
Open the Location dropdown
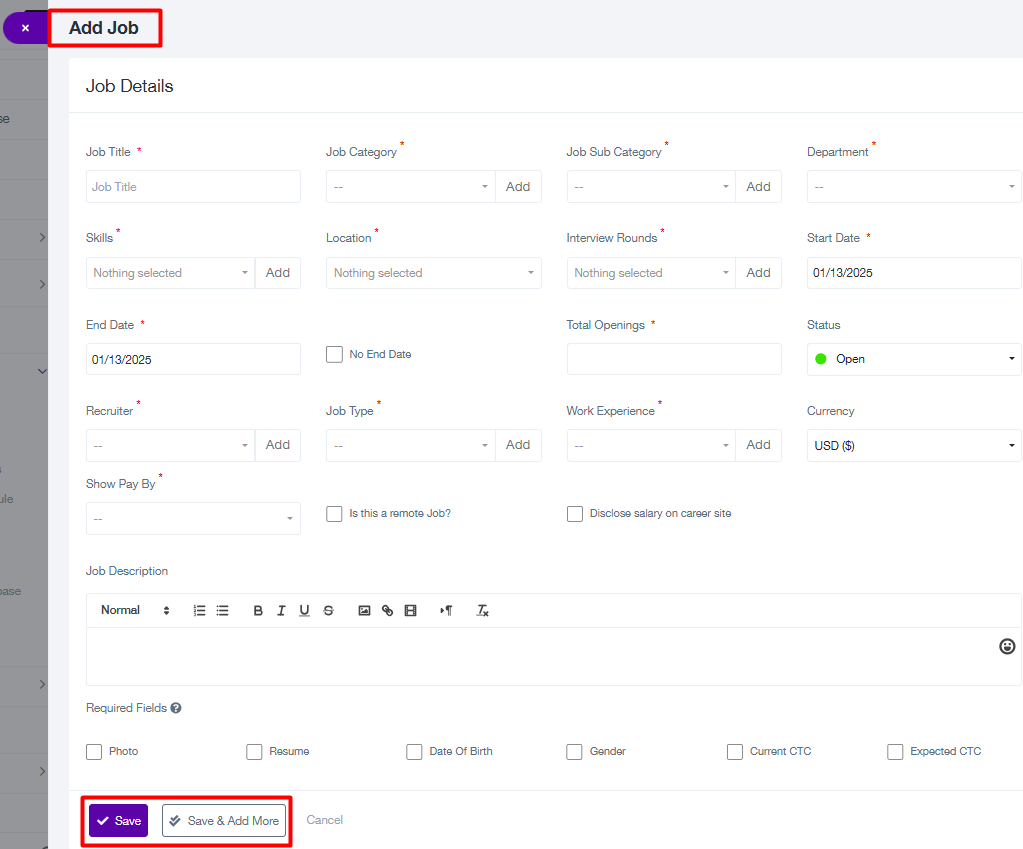click(434, 273)
